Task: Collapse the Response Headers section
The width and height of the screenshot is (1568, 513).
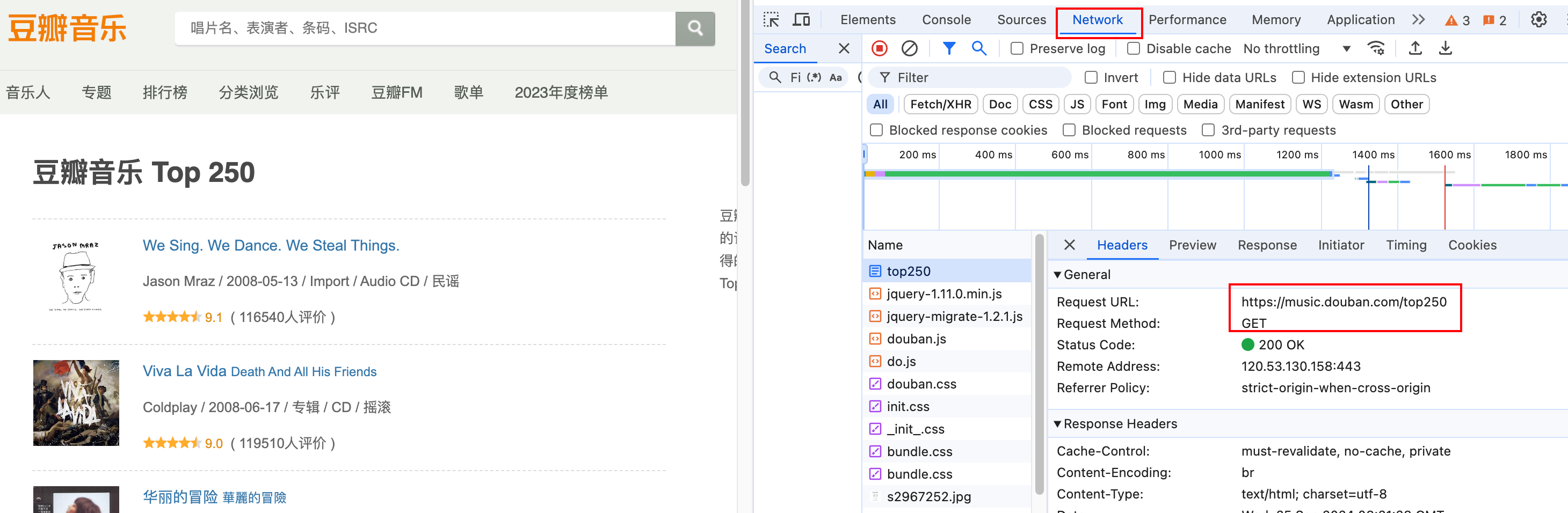Action: coord(1057,423)
